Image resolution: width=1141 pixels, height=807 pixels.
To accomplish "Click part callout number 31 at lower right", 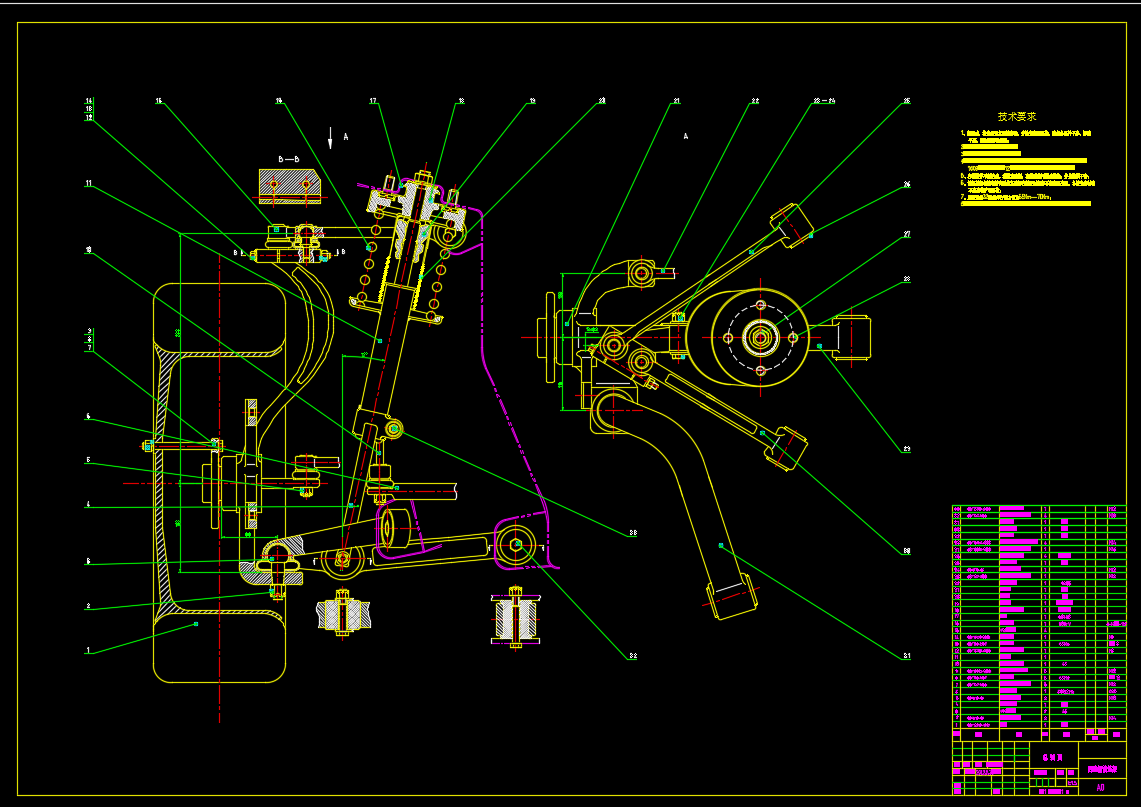I will (x=906, y=656).
